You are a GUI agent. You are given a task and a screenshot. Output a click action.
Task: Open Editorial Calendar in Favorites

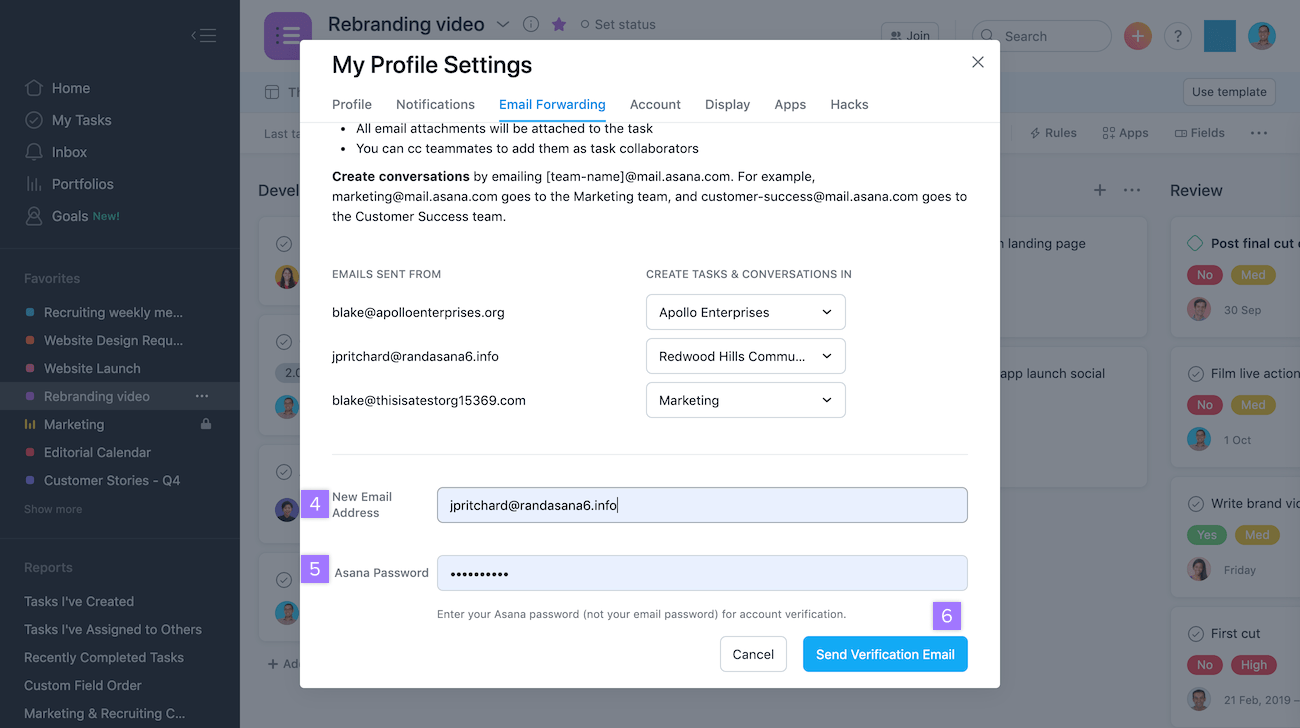coord(97,452)
